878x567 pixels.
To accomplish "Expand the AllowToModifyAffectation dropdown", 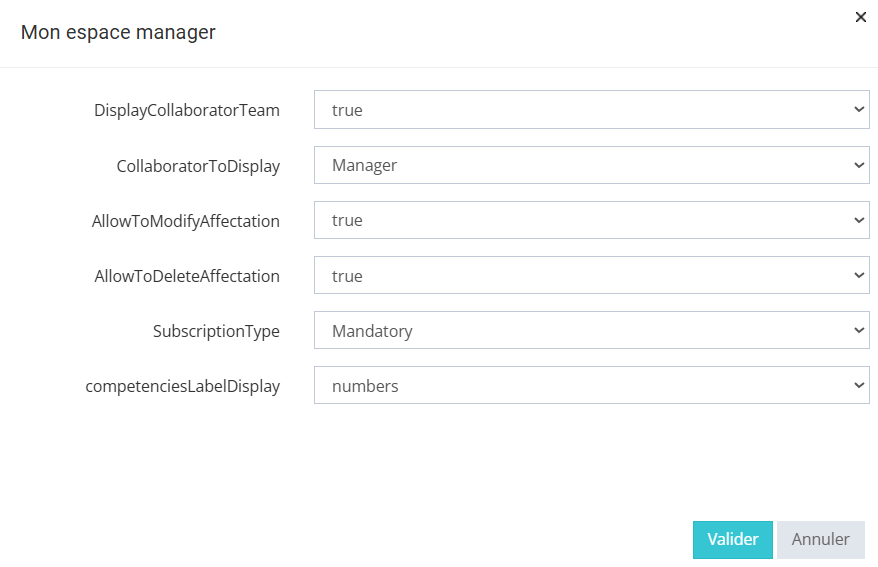I will tap(591, 220).
